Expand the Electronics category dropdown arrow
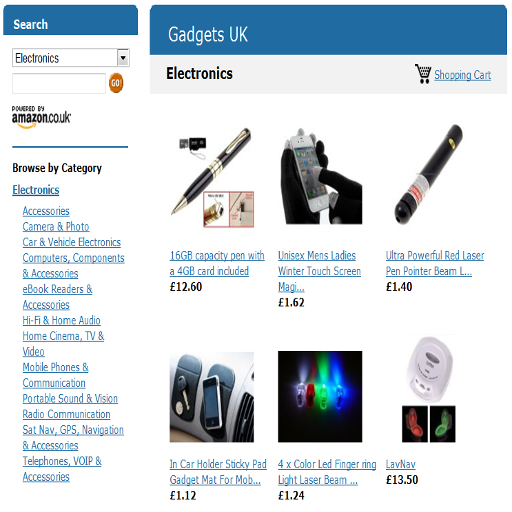This screenshot has height=512, width=512. [x=123, y=58]
